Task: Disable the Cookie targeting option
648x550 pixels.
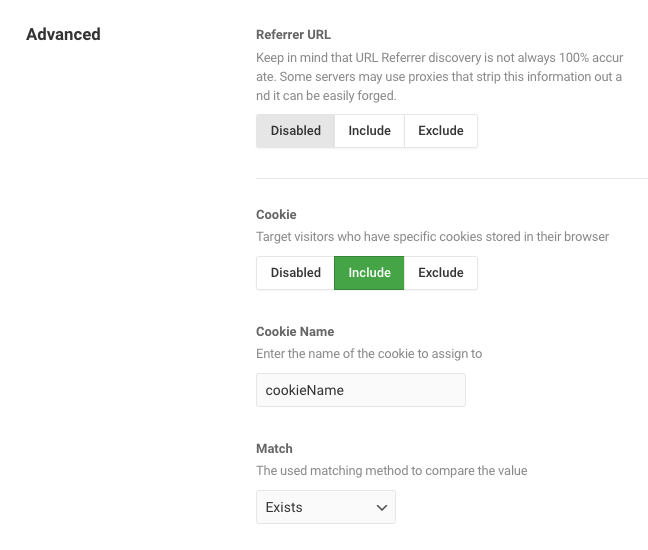Action: (295, 273)
